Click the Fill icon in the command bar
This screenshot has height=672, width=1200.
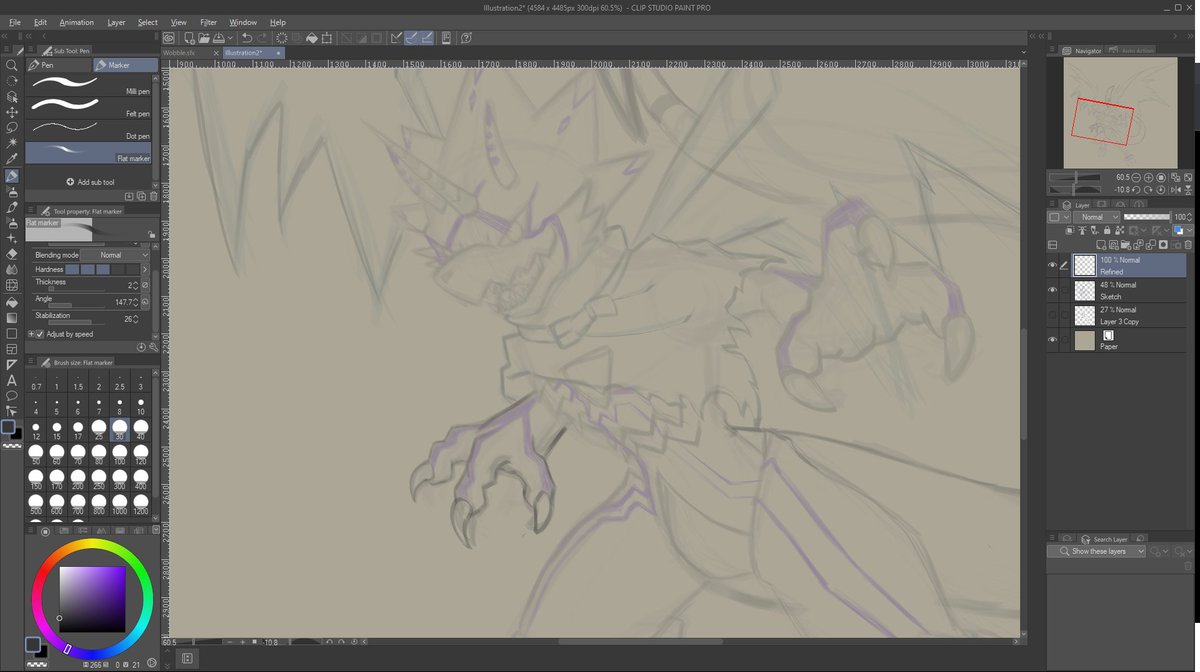(311, 38)
